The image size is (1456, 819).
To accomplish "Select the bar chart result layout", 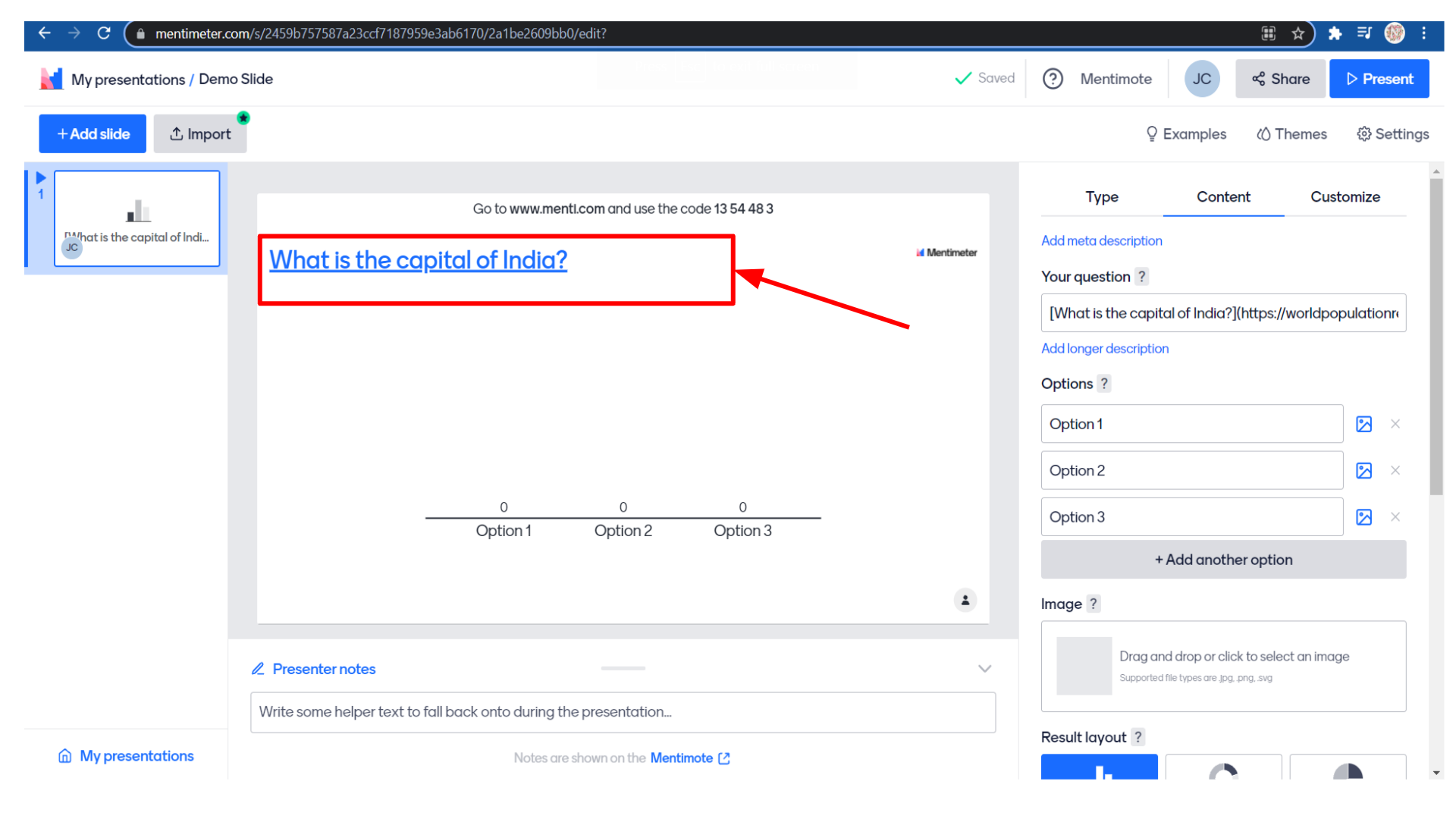I will coord(1099,767).
